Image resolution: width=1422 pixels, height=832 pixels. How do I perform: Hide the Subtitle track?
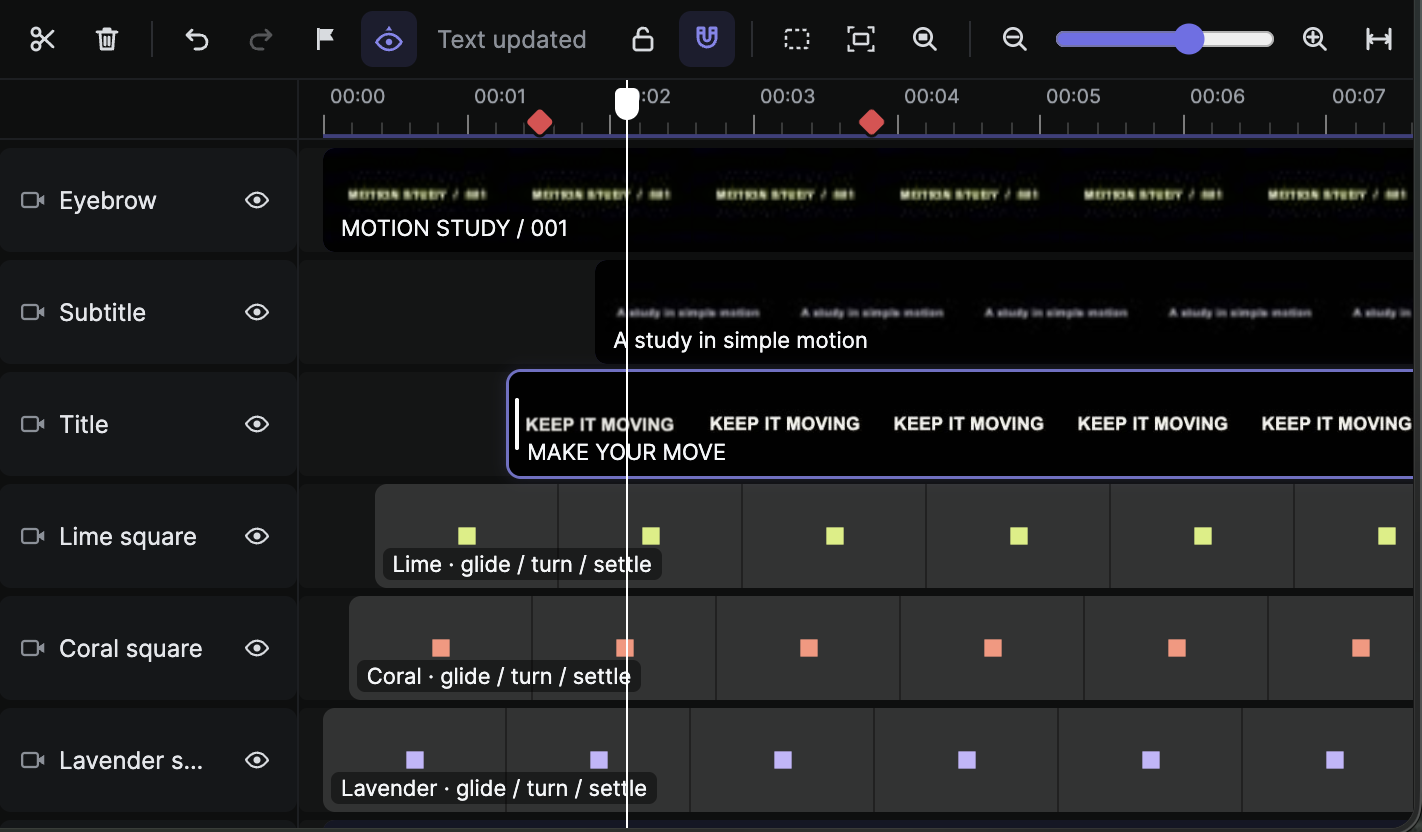coord(257,312)
